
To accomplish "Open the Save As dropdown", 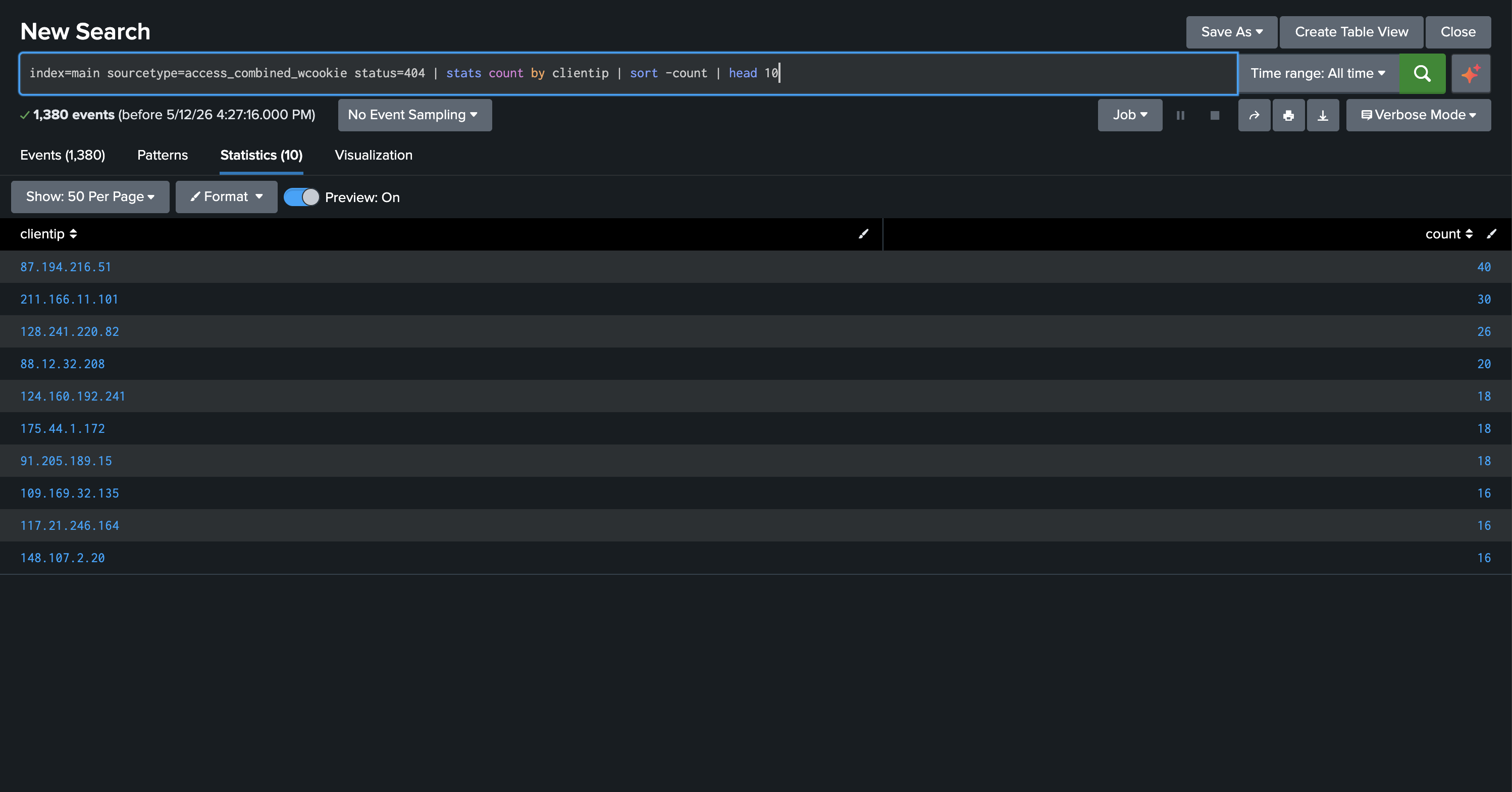I will point(1231,32).
